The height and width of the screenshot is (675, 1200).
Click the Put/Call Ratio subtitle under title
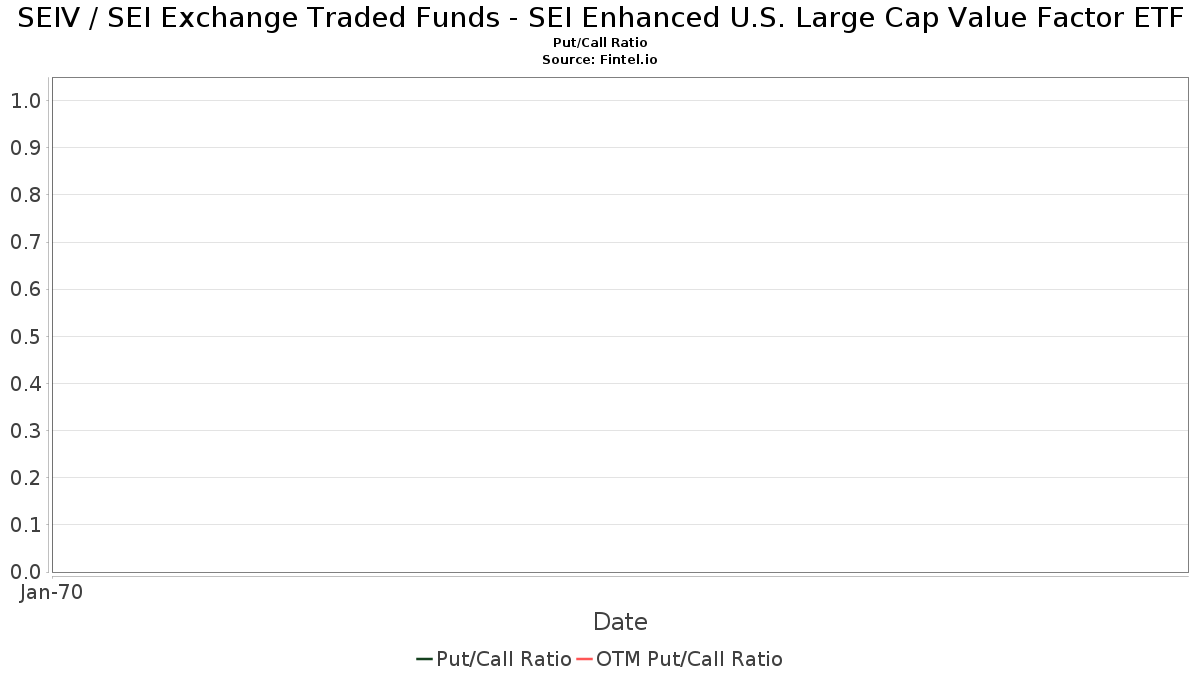coord(600,43)
